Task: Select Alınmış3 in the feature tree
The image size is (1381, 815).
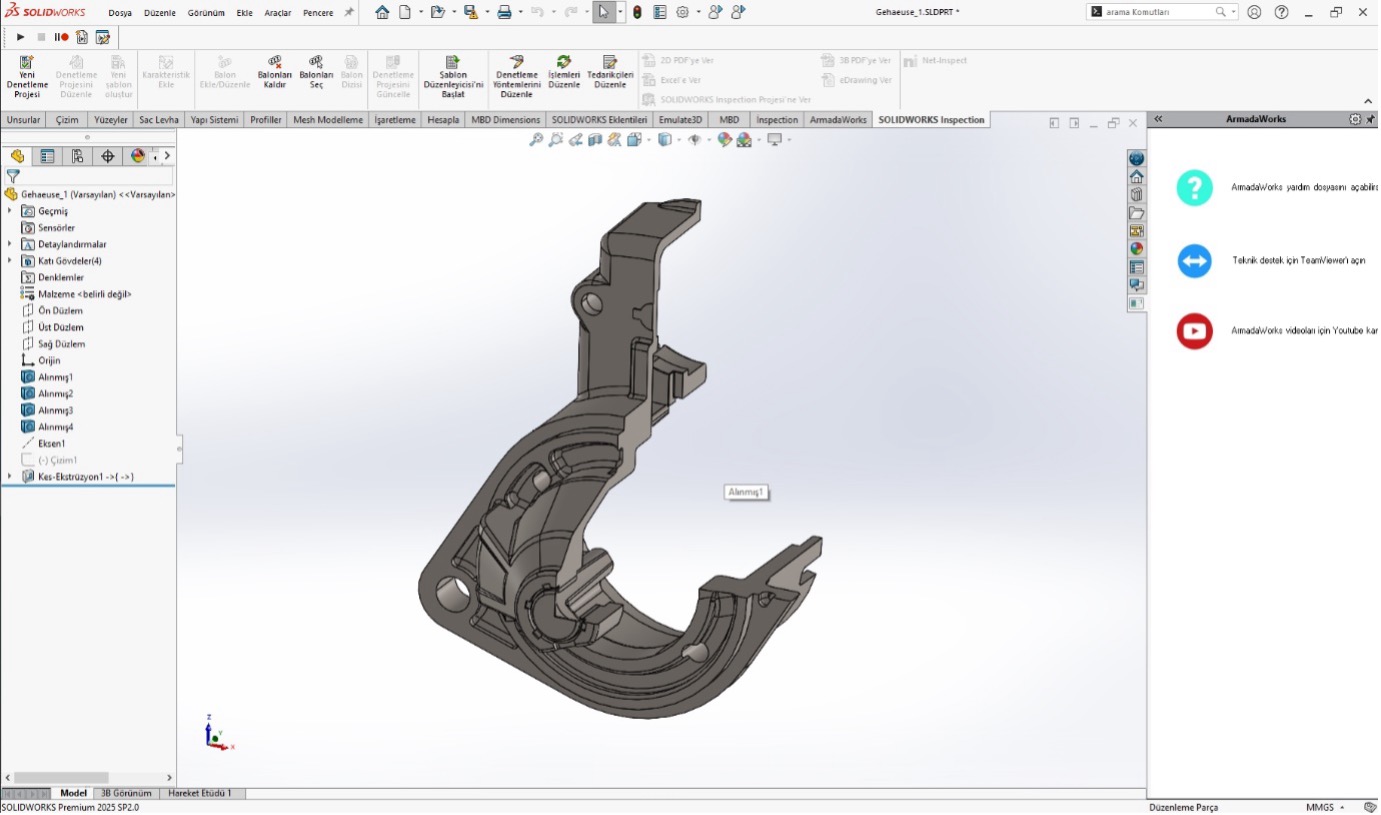Action: [x=55, y=410]
